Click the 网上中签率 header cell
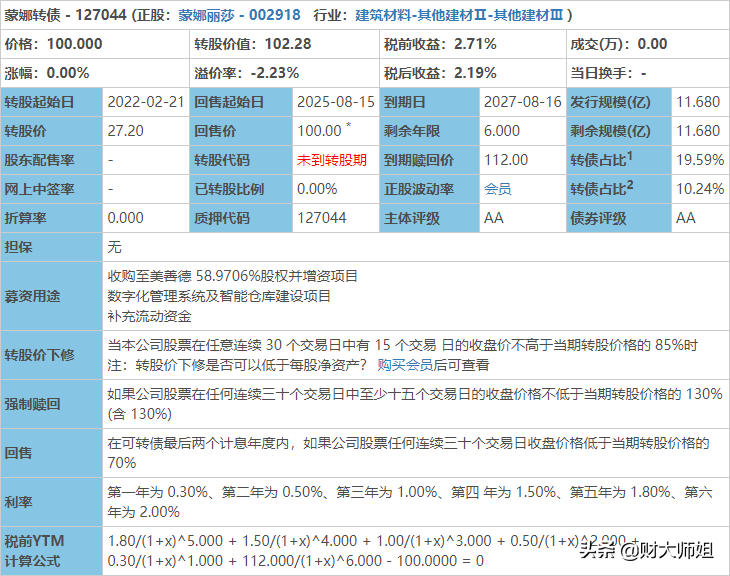 tap(52, 189)
